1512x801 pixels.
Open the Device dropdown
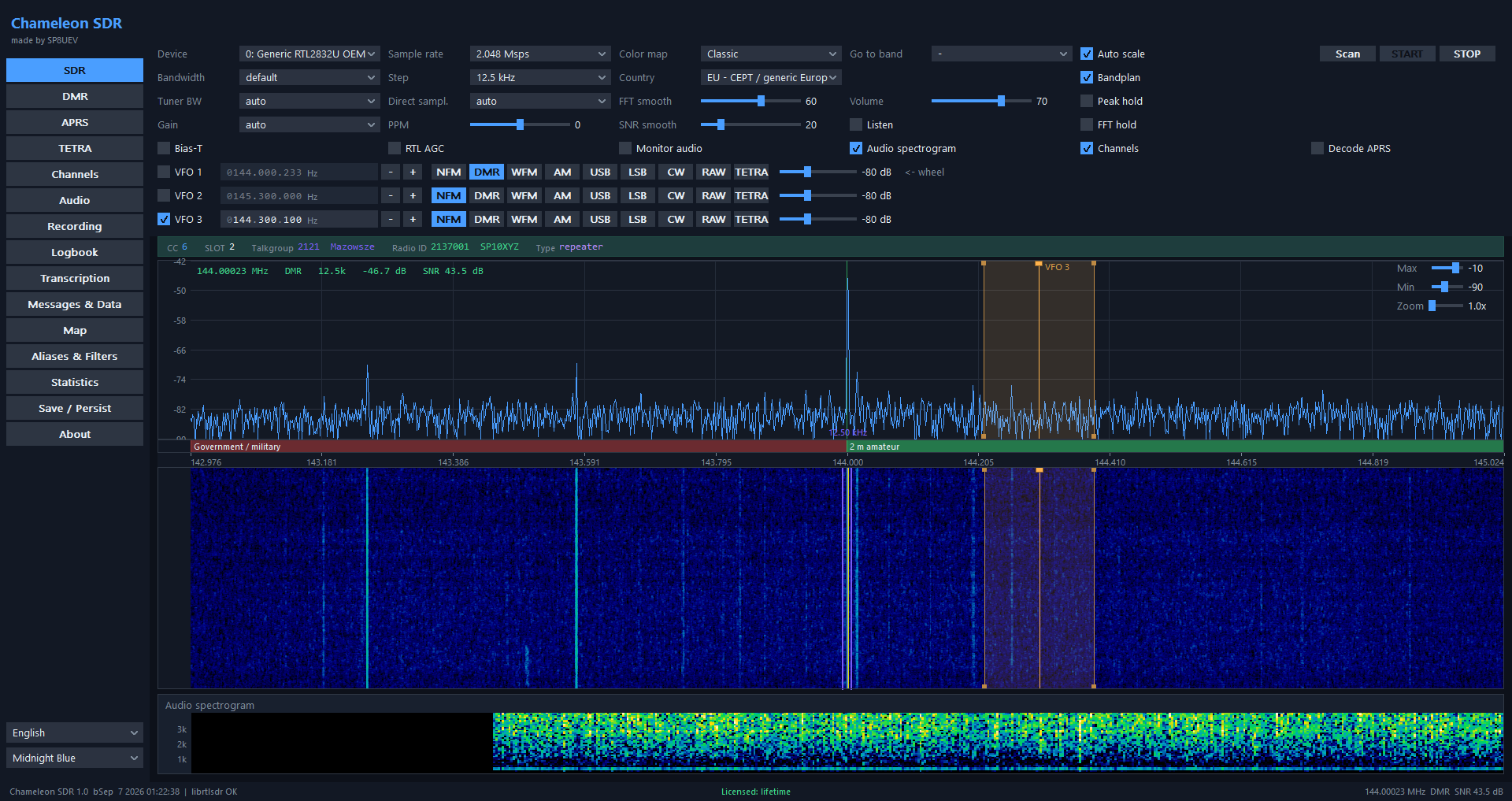tap(309, 54)
